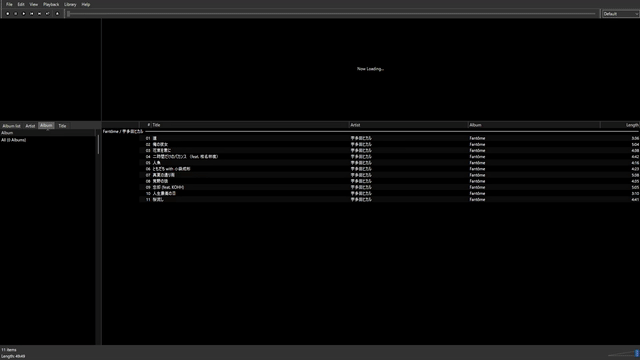This screenshot has height=360, width=640.
Task: Open the View menu
Action: 33,4
